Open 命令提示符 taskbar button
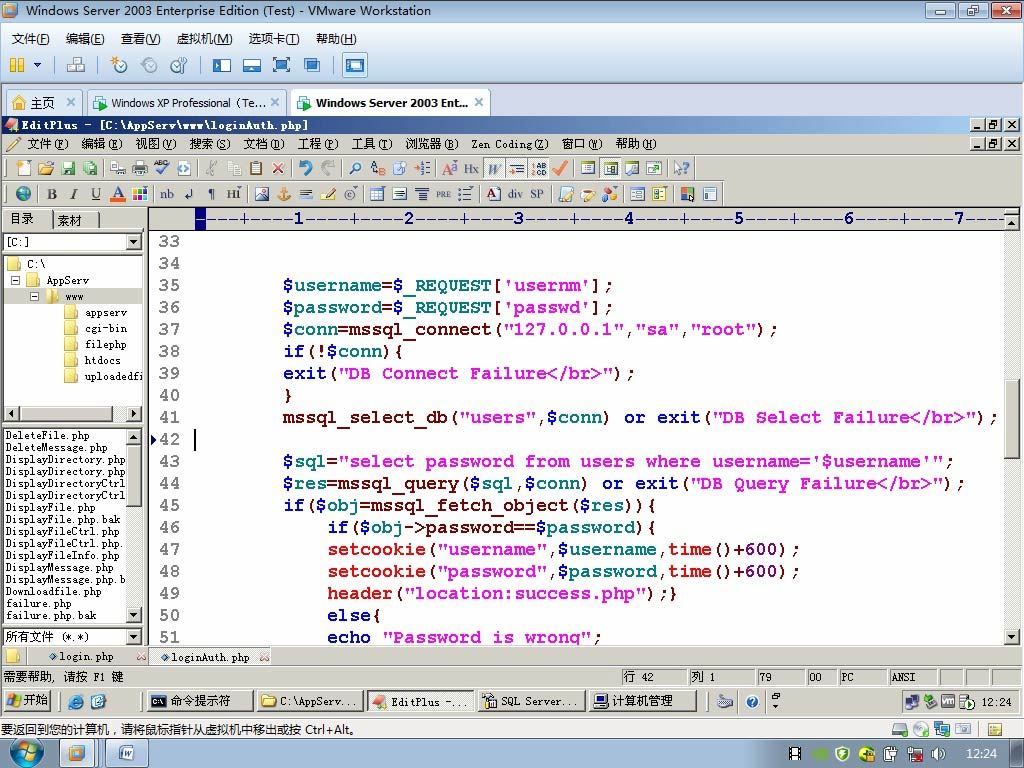Viewport: 1024px width, 768px height. [x=199, y=701]
